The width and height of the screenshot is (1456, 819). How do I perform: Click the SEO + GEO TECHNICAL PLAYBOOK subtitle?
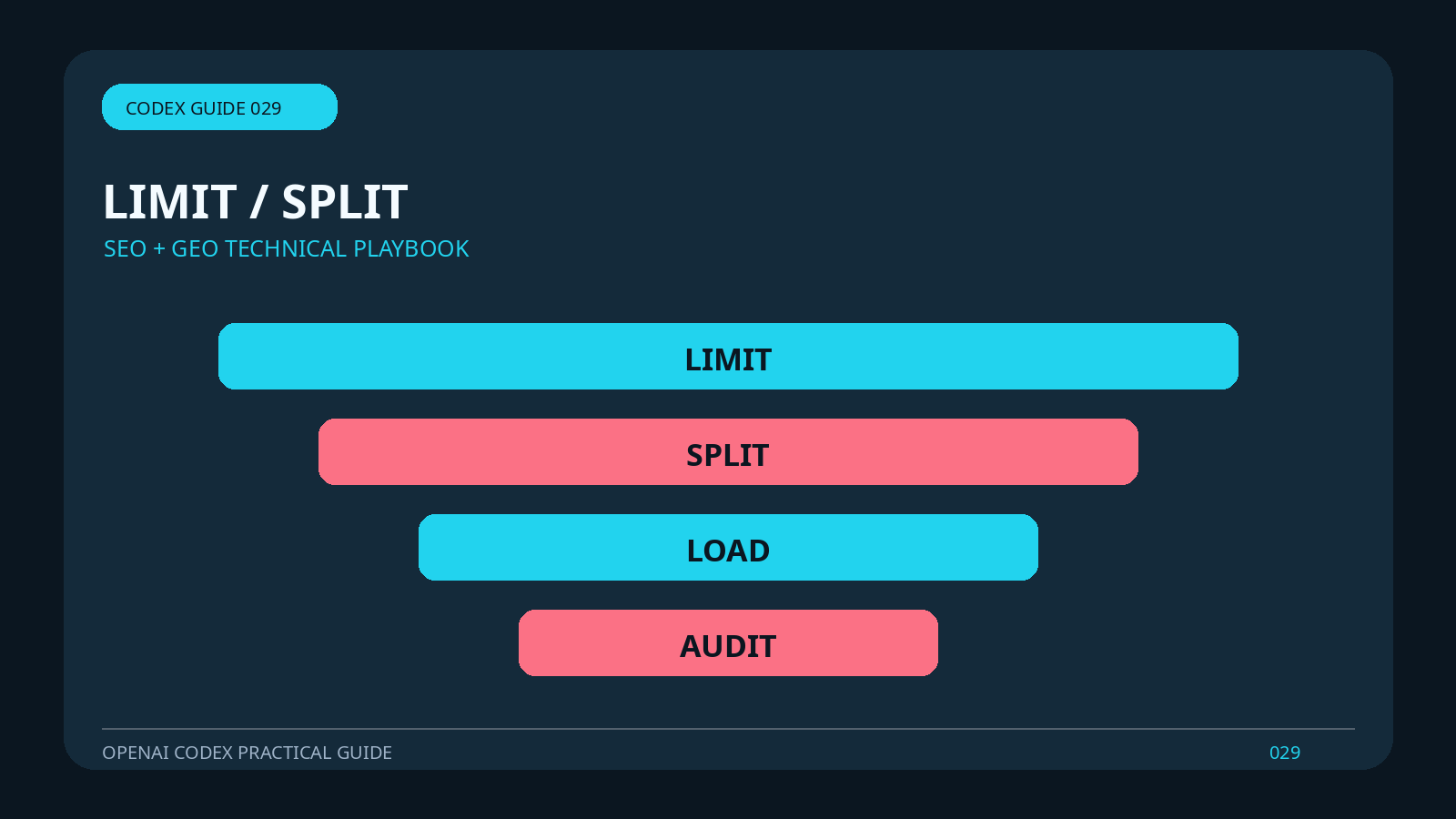click(x=286, y=248)
